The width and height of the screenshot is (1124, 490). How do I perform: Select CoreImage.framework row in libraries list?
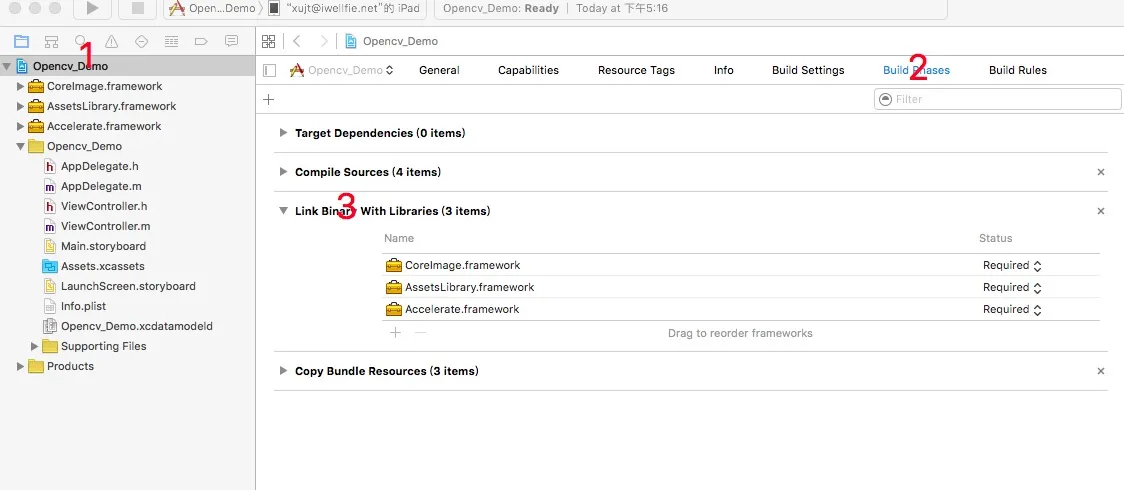(741, 265)
